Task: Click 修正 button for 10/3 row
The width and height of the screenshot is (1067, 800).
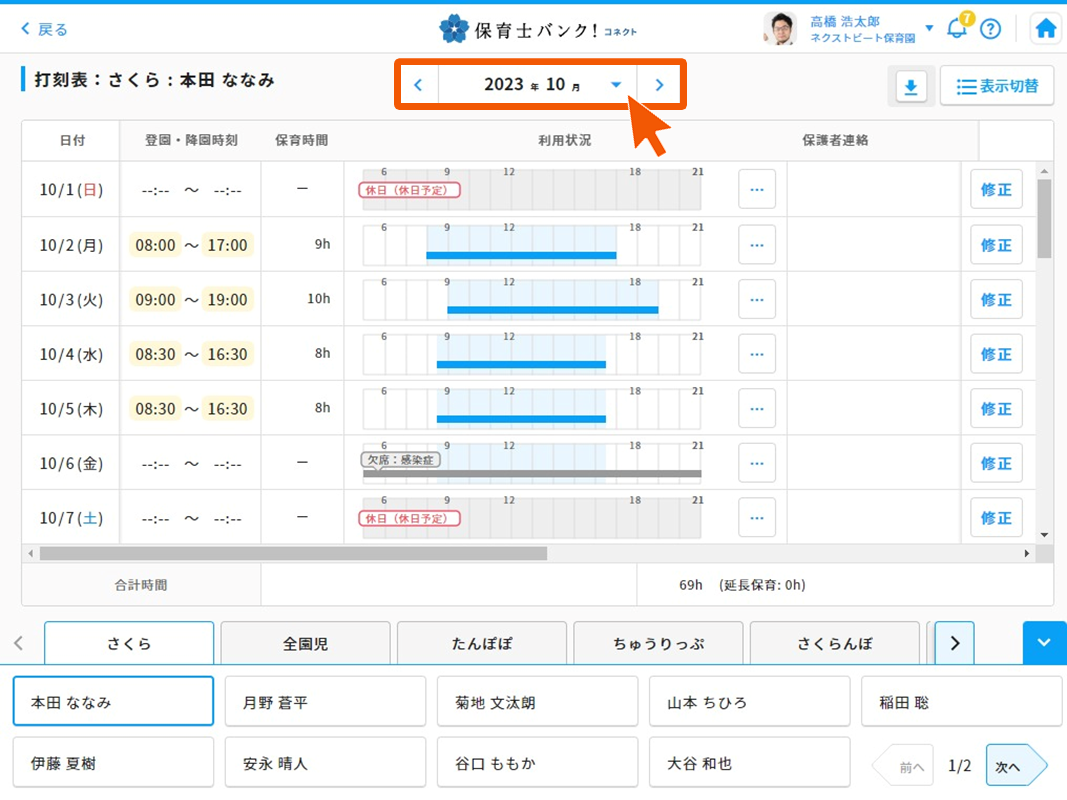Action: pos(996,300)
